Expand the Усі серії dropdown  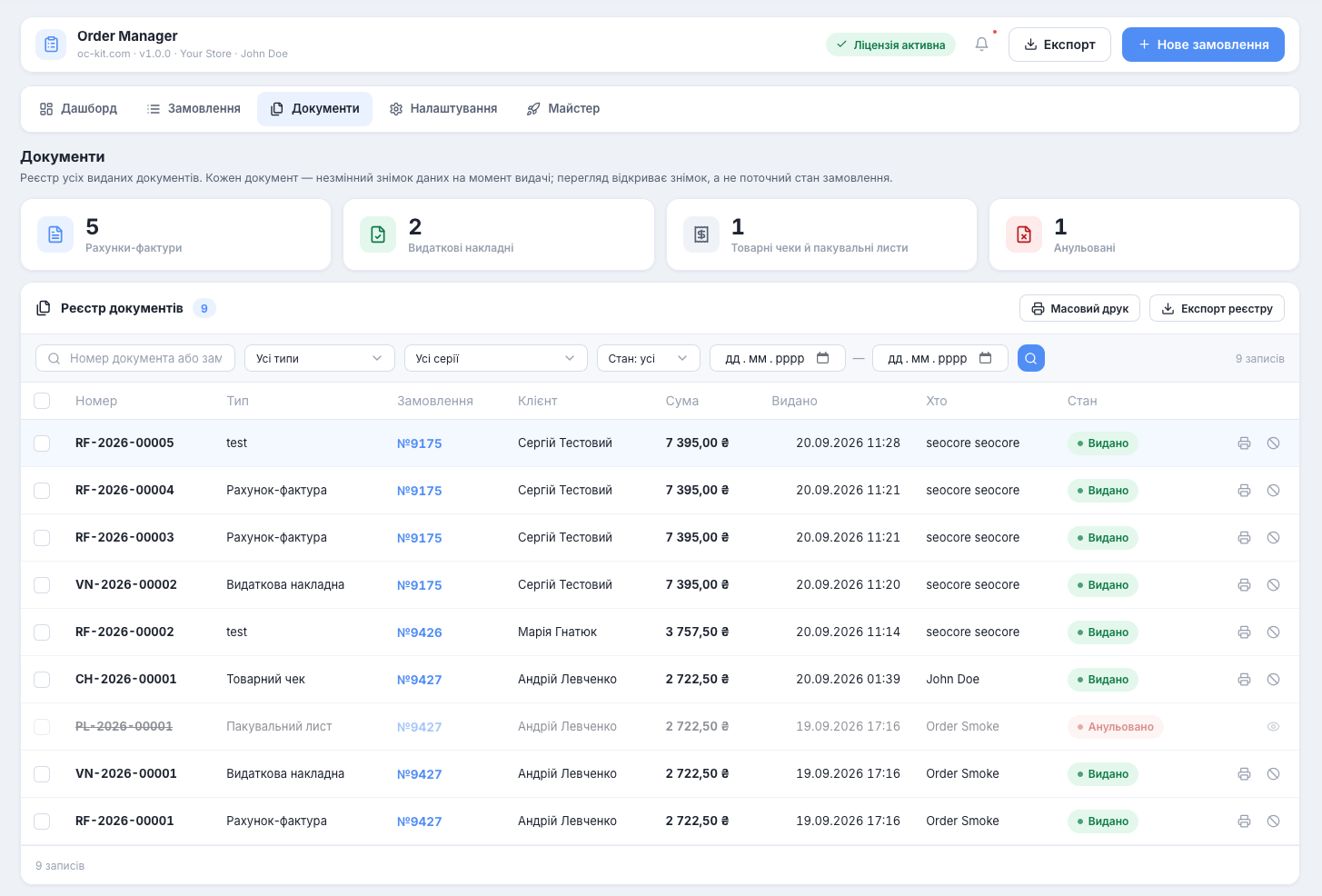tap(495, 358)
